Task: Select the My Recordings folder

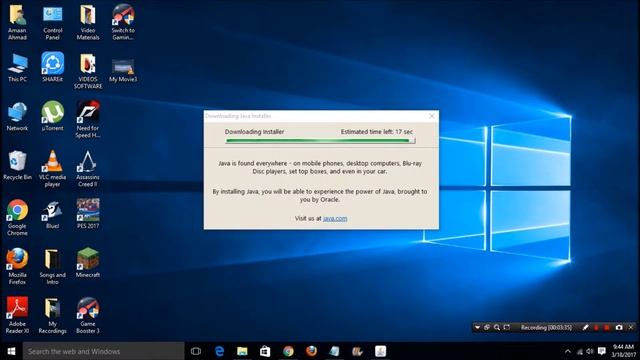Action: point(53,316)
